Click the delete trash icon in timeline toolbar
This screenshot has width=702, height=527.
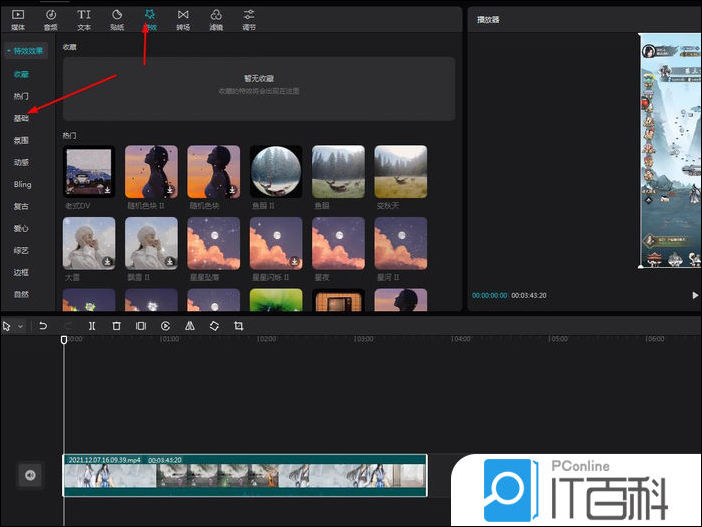pos(116,326)
